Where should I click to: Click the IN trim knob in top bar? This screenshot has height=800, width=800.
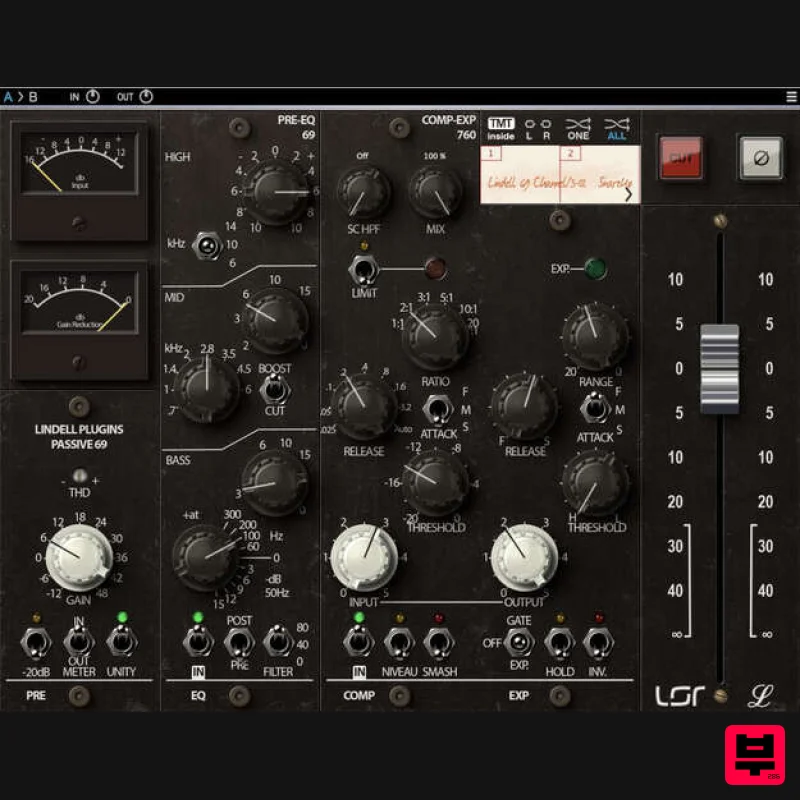pos(92,96)
